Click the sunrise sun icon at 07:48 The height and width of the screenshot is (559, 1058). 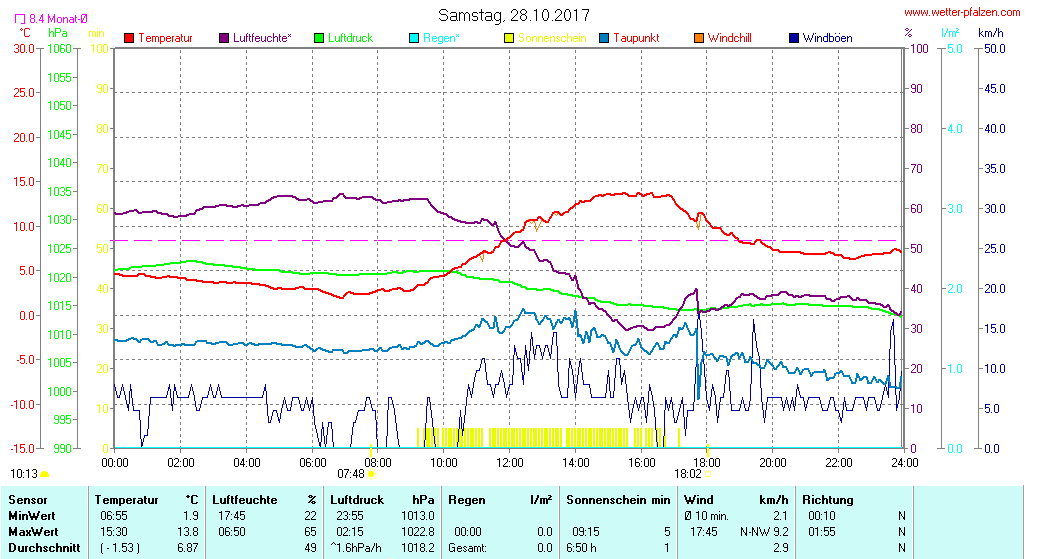(x=371, y=475)
